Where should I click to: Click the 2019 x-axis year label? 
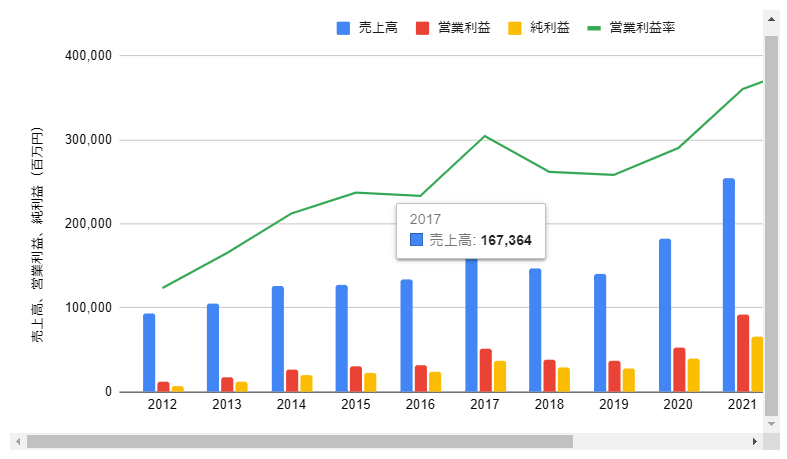coord(613,405)
